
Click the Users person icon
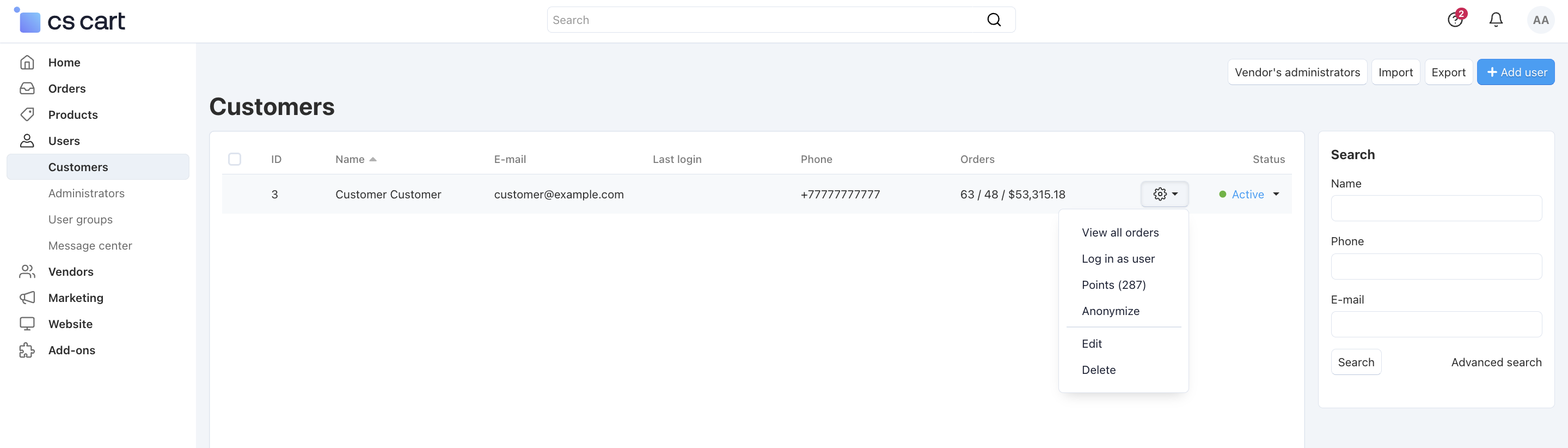point(27,141)
